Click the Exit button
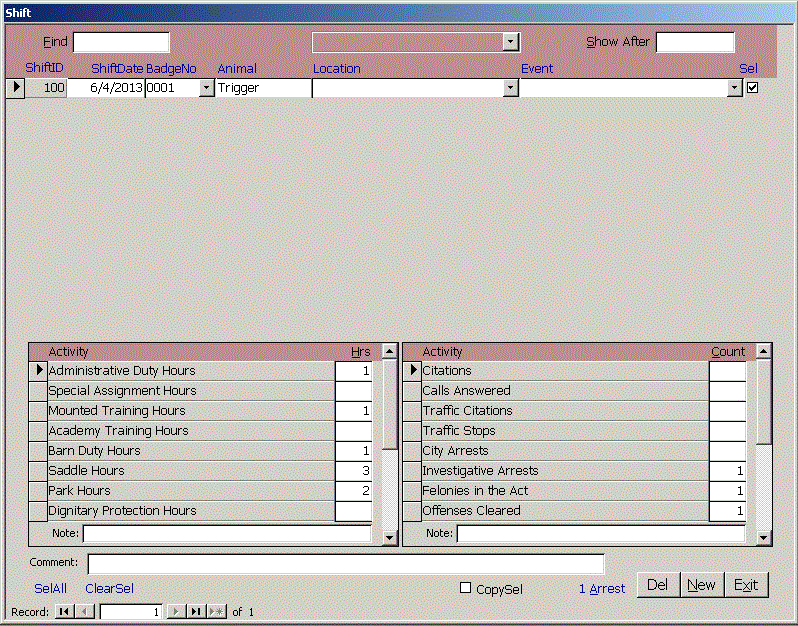 pyautogui.click(x=746, y=585)
